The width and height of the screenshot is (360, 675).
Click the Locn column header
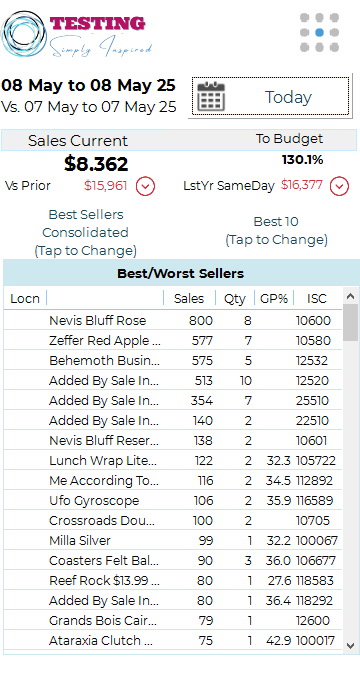[25, 298]
